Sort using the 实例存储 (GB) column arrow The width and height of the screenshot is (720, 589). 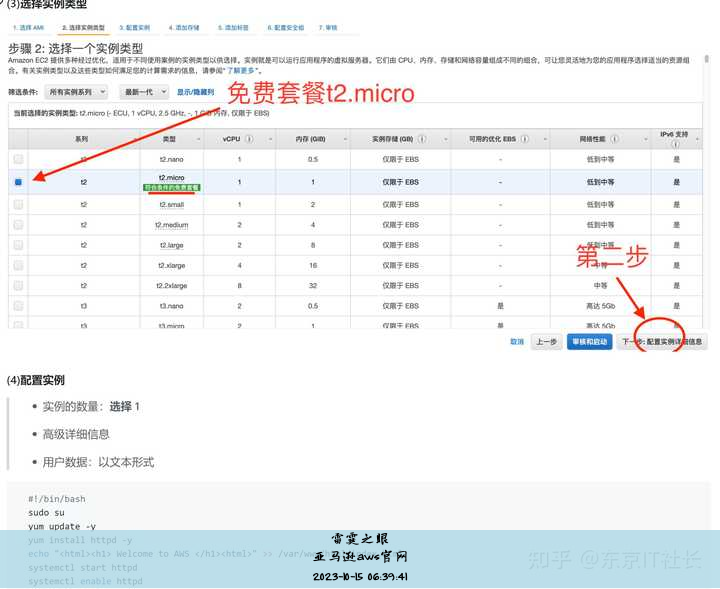(x=445, y=139)
